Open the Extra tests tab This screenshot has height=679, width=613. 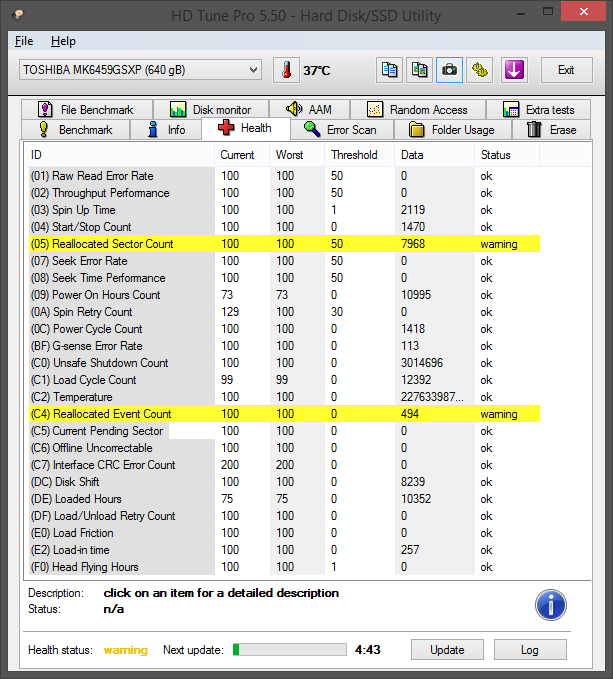coord(539,110)
